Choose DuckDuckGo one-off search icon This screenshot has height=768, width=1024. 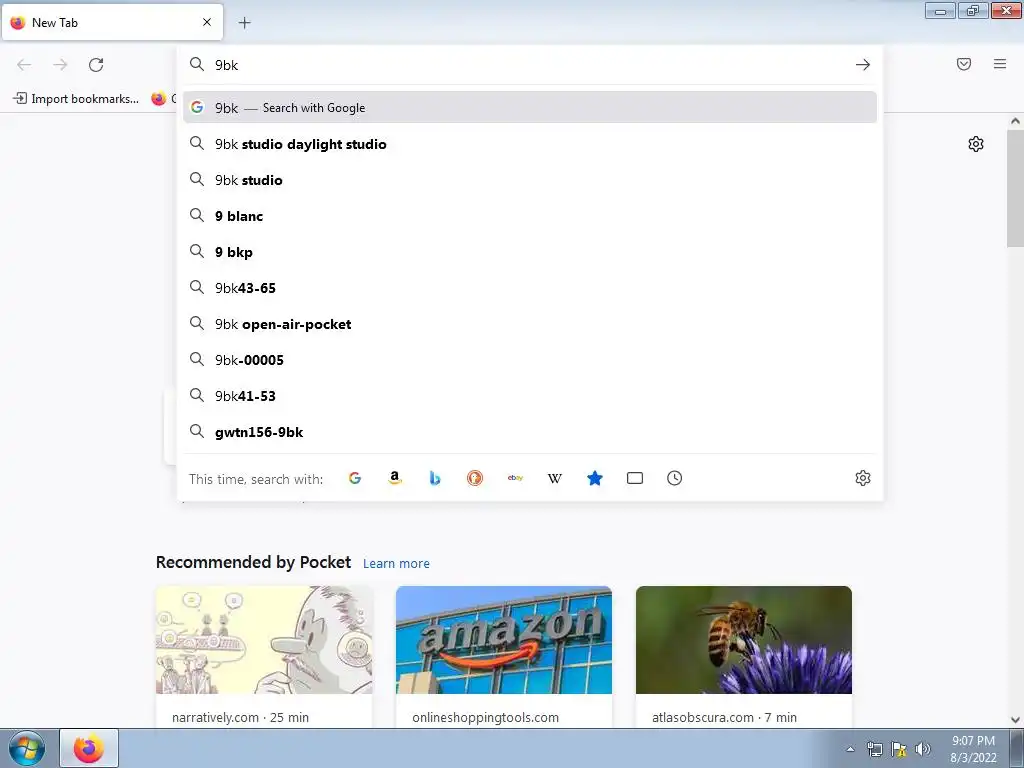click(x=475, y=478)
